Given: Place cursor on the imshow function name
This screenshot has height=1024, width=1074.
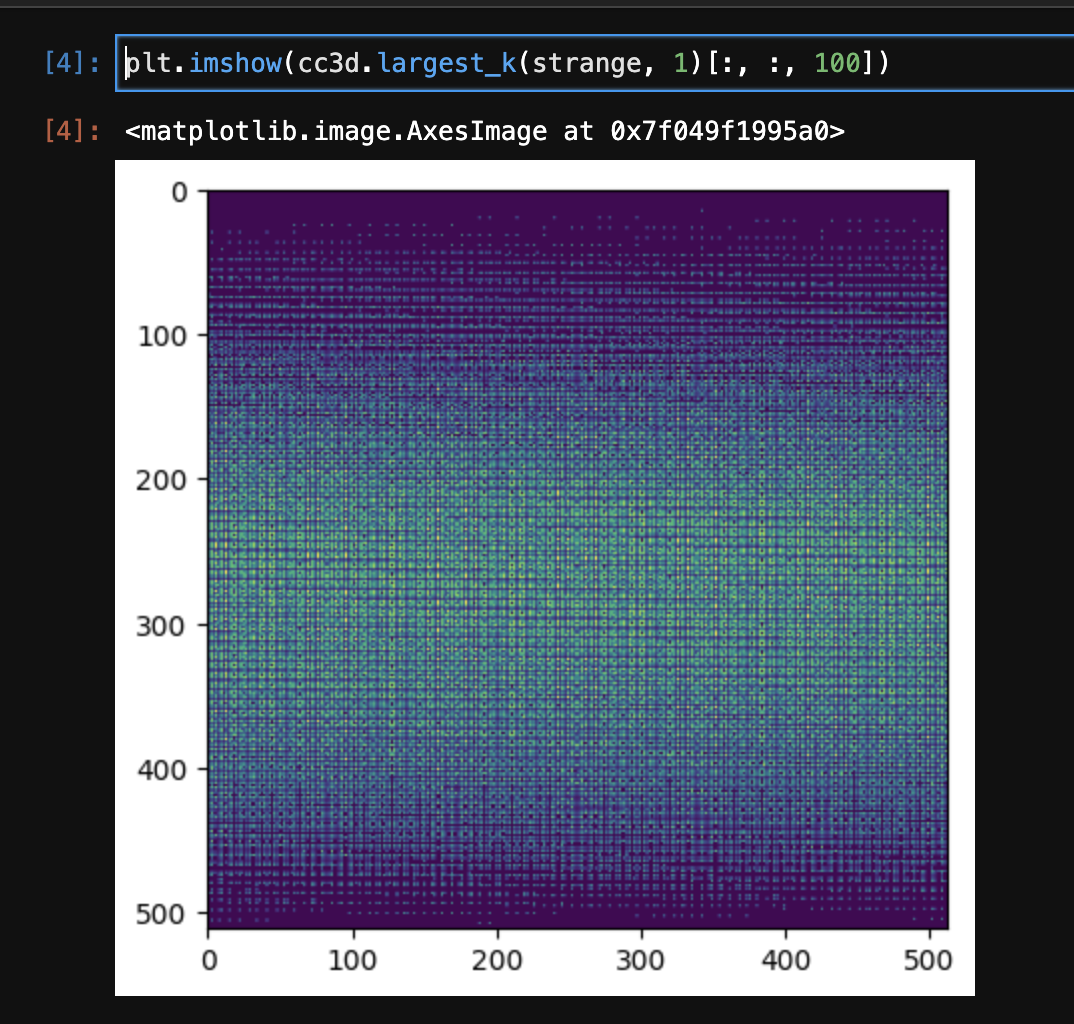Looking at the screenshot, I should [x=234, y=62].
